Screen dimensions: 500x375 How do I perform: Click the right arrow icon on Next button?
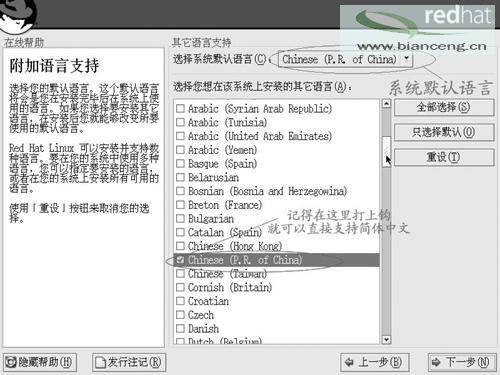436,362
